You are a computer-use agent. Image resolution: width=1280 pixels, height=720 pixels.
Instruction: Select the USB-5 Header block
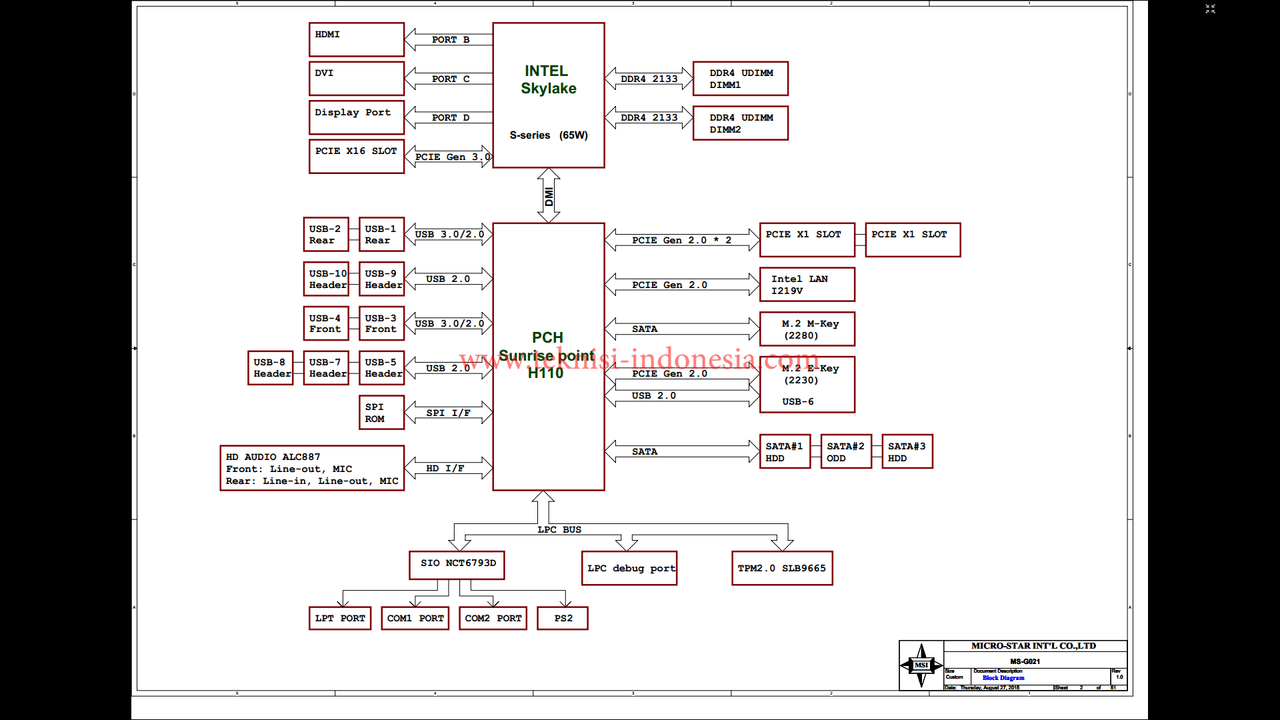(x=382, y=368)
